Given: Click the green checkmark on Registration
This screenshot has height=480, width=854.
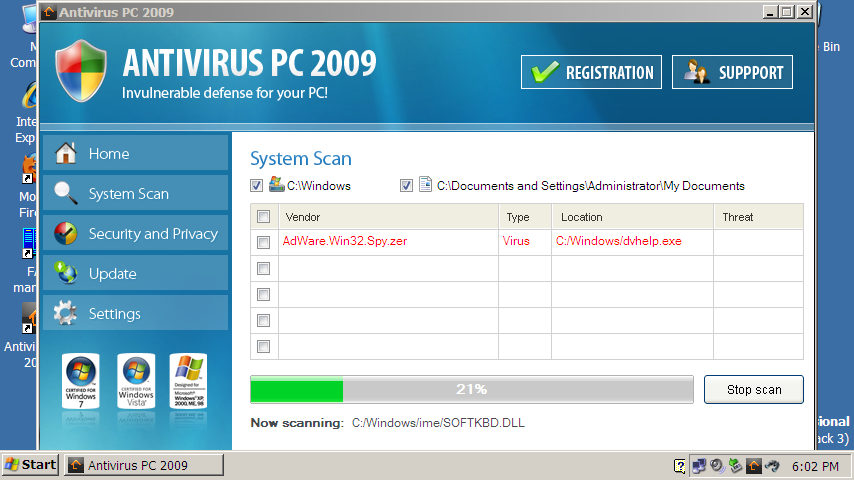Looking at the screenshot, I should point(545,71).
